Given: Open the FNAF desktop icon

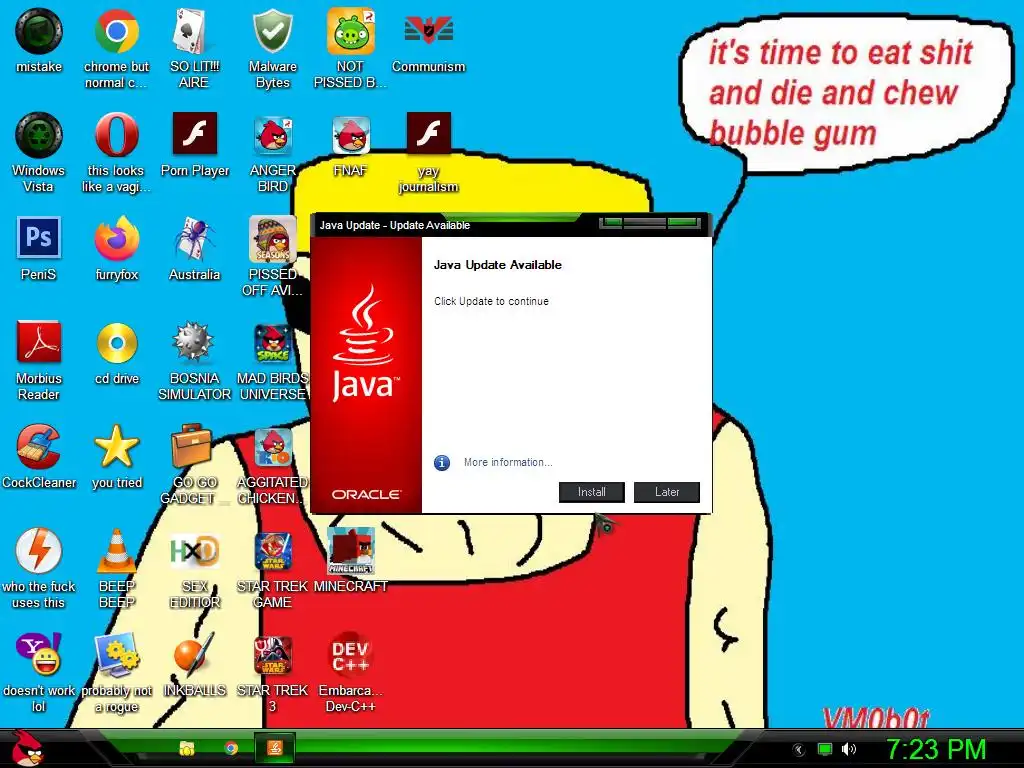Looking at the screenshot, I should [x=350, y=144].
